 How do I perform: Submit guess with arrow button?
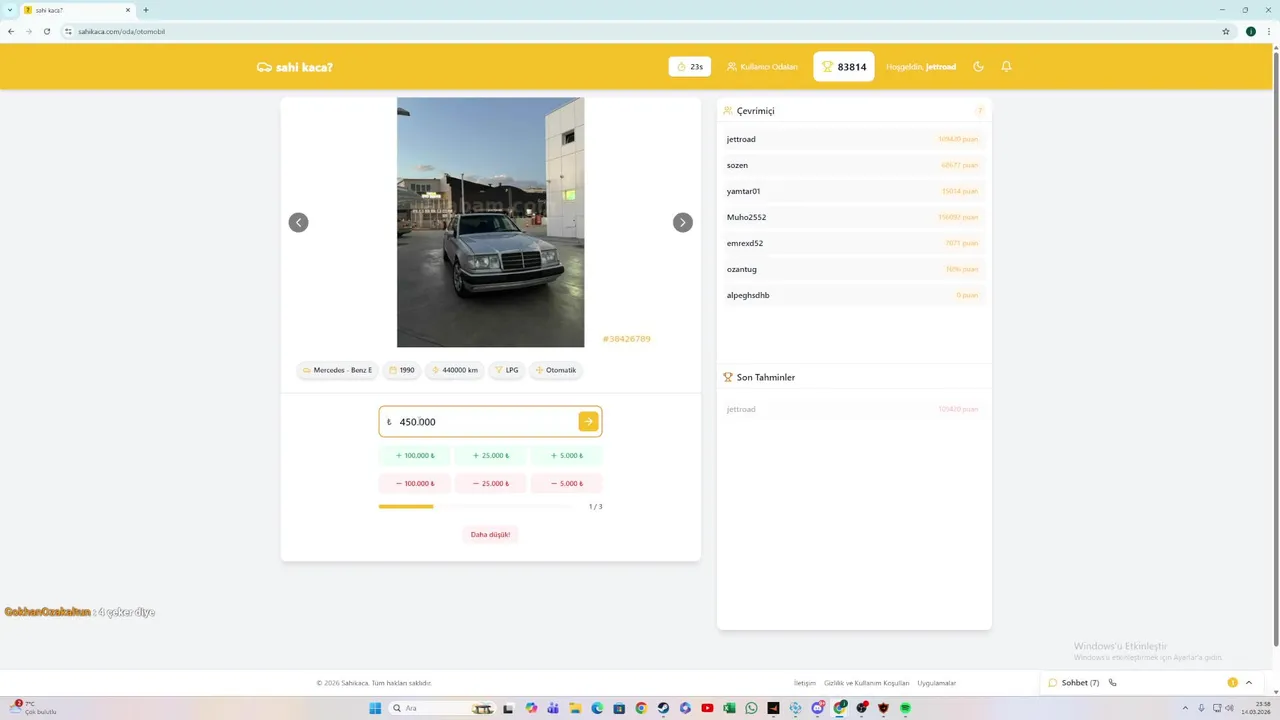pos(588,422)
